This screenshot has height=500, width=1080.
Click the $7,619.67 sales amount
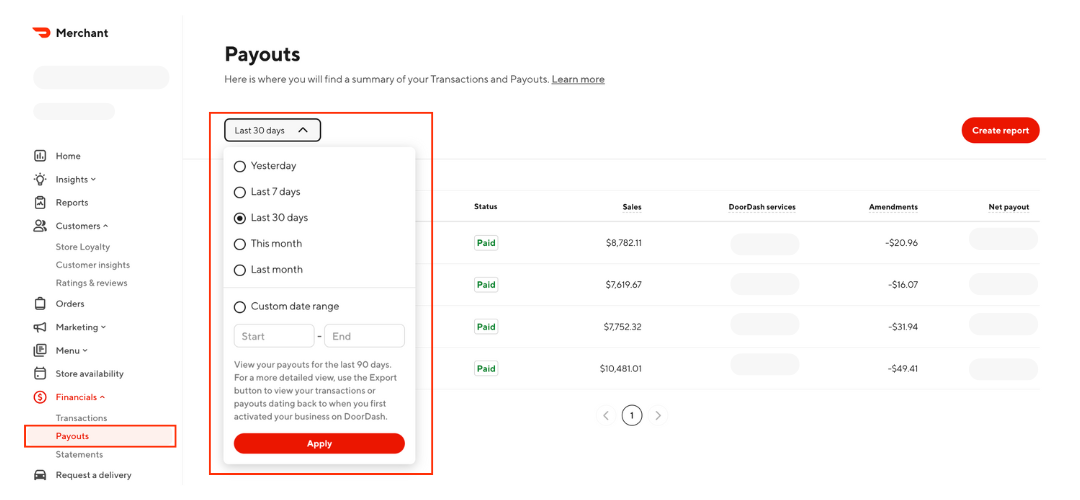point(623,284)
